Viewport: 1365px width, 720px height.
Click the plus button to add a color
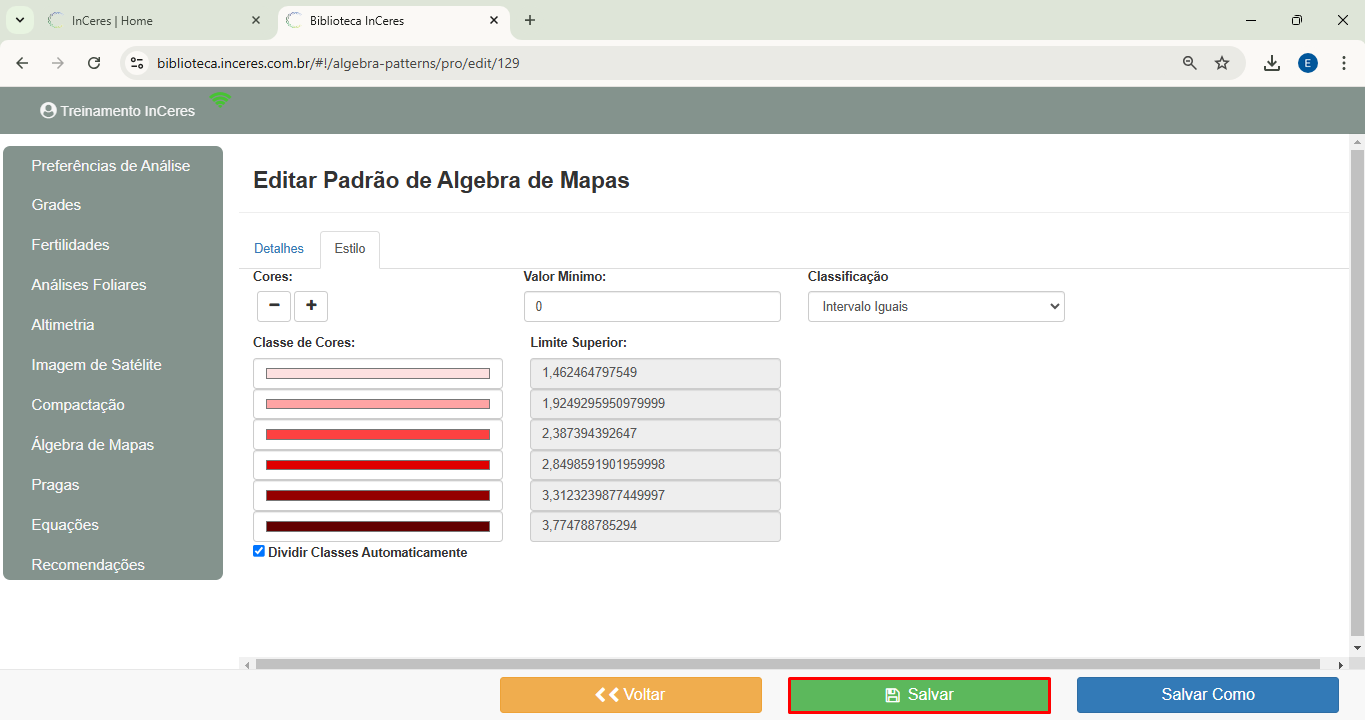[x=311, y=306]
